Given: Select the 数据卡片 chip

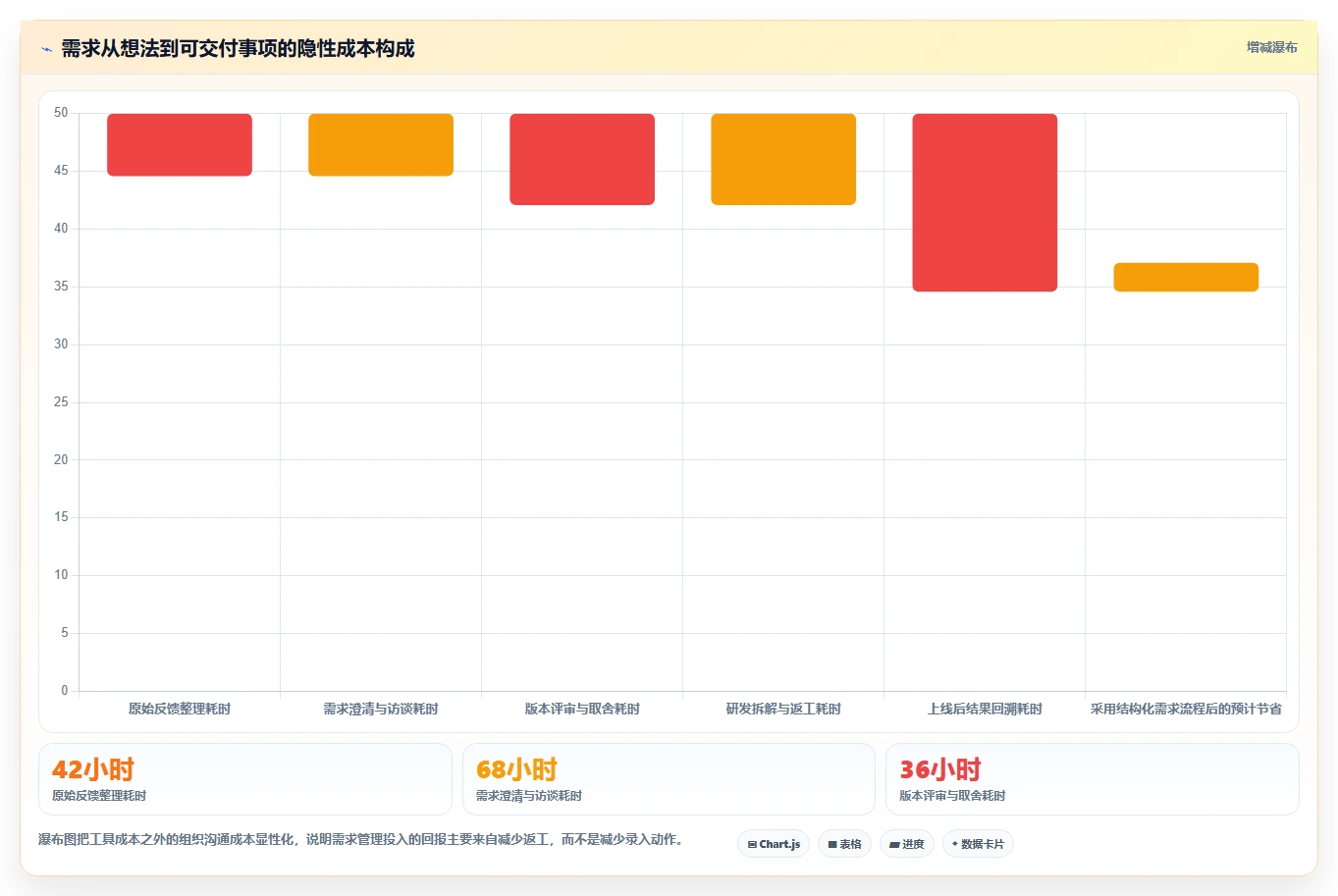Looking at the screenshot, I should coord(978,844).
